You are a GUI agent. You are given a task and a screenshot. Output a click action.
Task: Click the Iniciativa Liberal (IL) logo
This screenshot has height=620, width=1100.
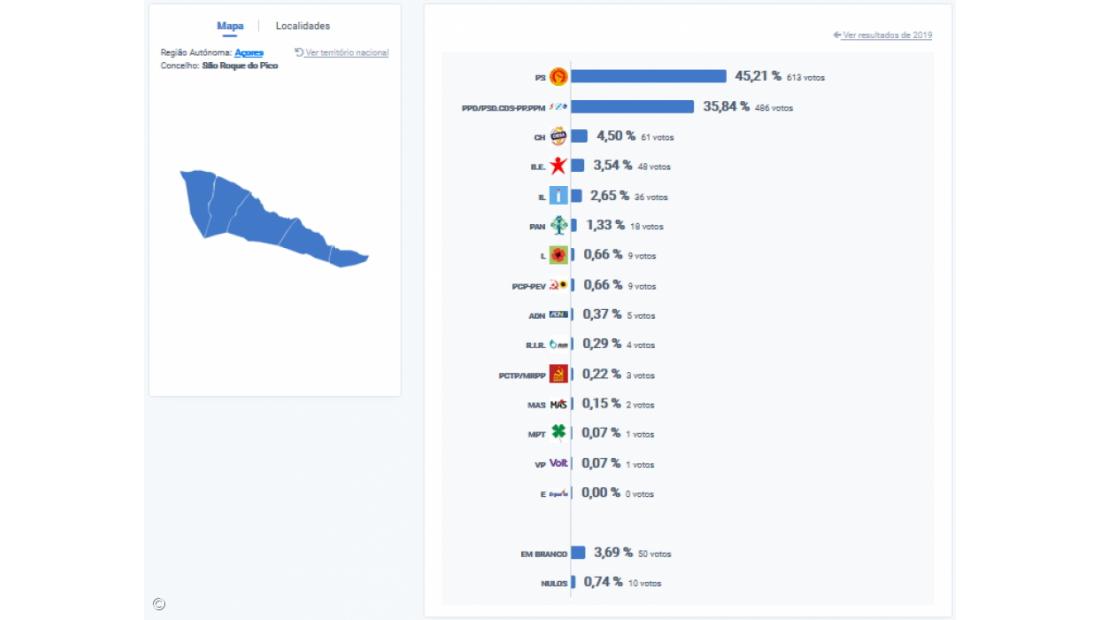tap(558, 196)
